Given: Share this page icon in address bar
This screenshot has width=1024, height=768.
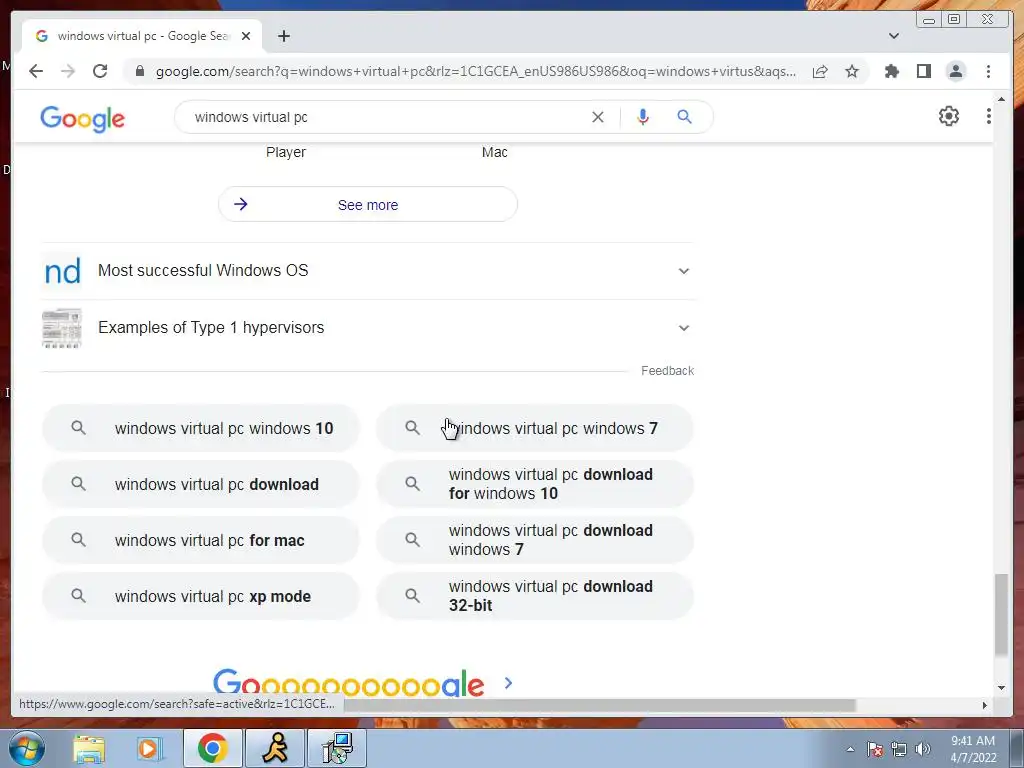Looking at the screenshot, I should [x=820, y=71].
